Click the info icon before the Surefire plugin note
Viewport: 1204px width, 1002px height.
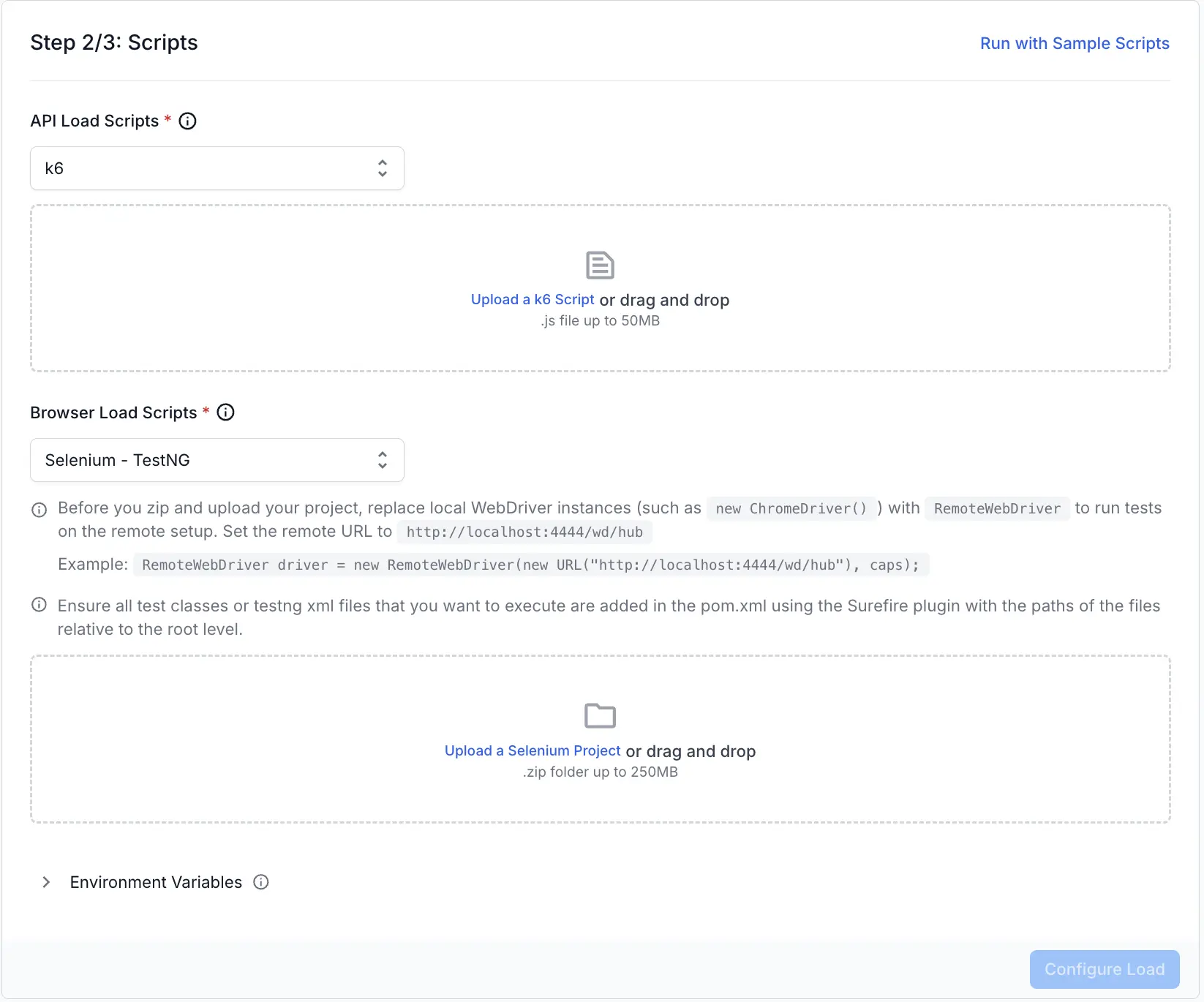coord(39,605)
